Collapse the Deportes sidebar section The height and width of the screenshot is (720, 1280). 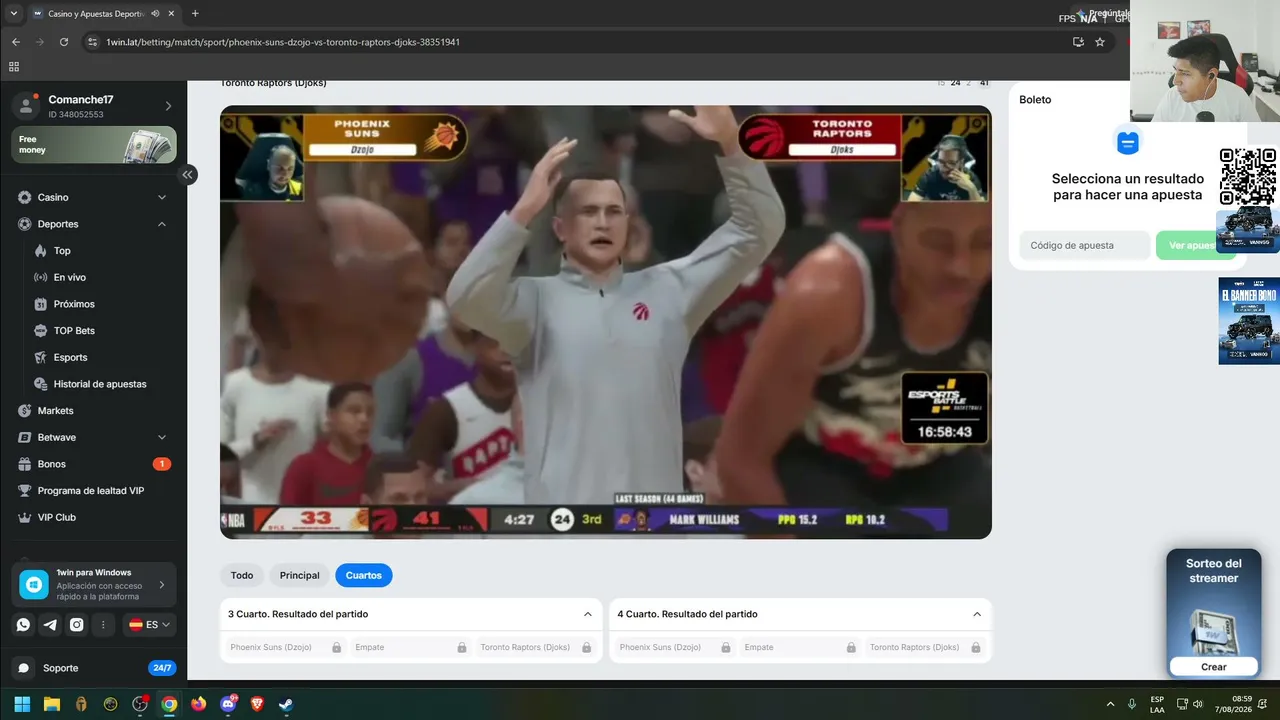(162, 224)
